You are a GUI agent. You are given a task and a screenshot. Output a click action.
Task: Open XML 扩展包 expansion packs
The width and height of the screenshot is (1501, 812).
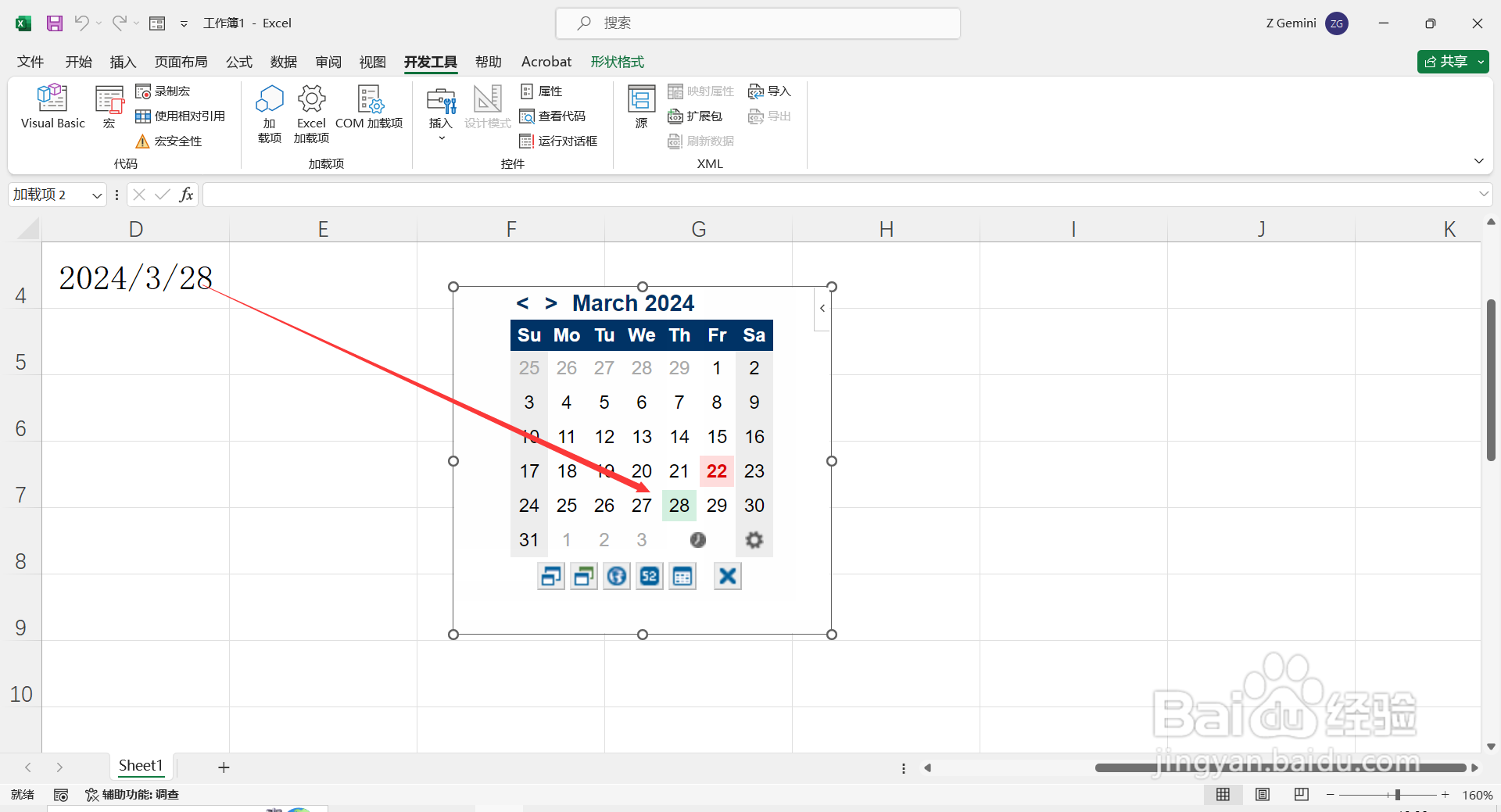(695, 116)
